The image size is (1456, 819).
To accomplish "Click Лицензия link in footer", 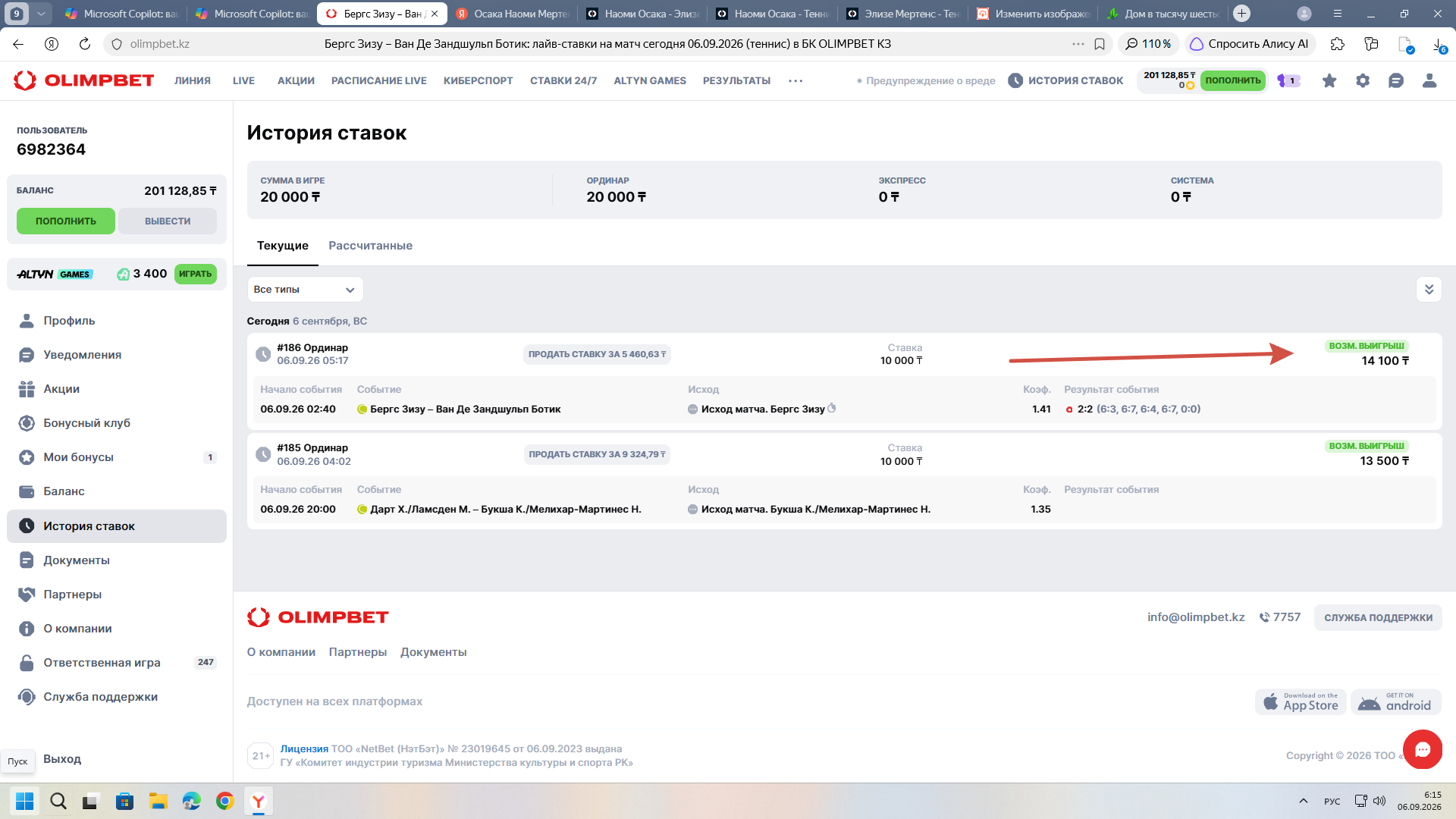I will click(x=304, y=748).
